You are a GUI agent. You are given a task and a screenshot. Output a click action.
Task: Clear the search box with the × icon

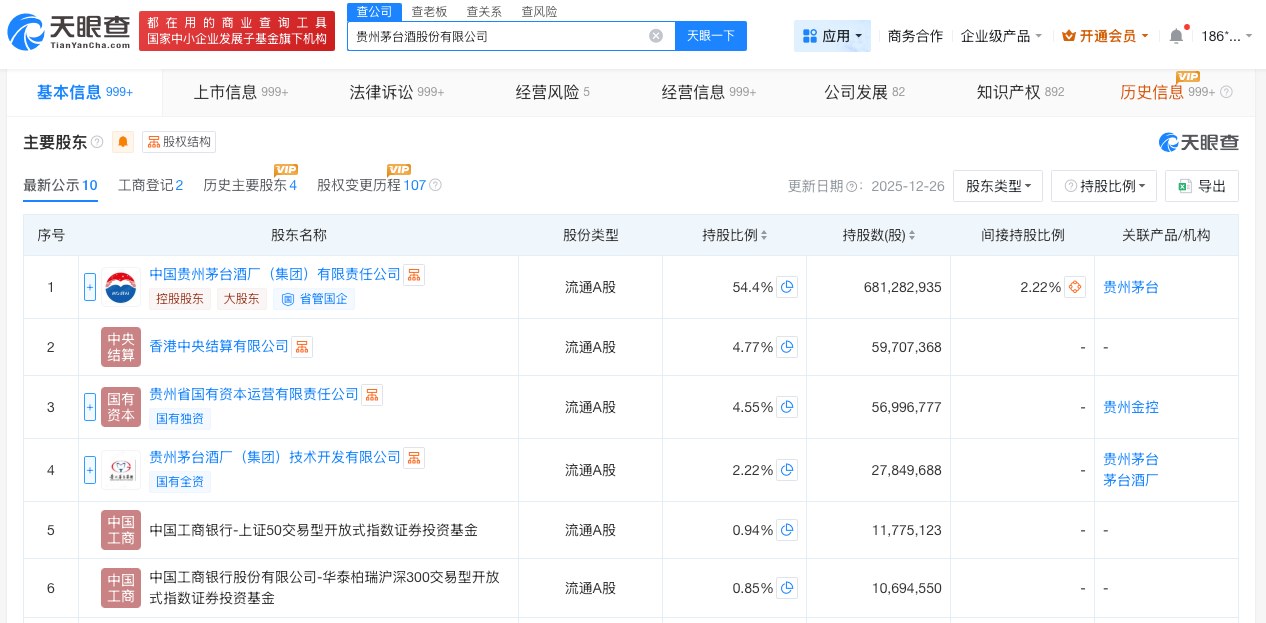[656, 36]
